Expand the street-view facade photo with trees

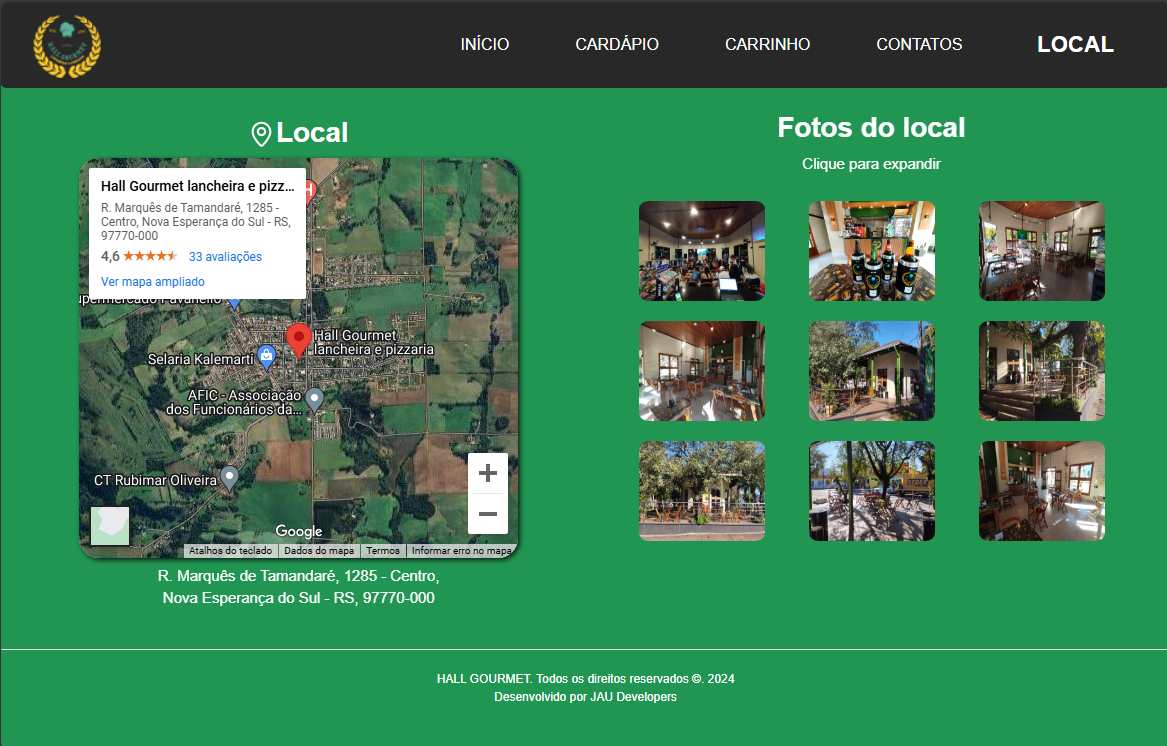pos(702,491)
